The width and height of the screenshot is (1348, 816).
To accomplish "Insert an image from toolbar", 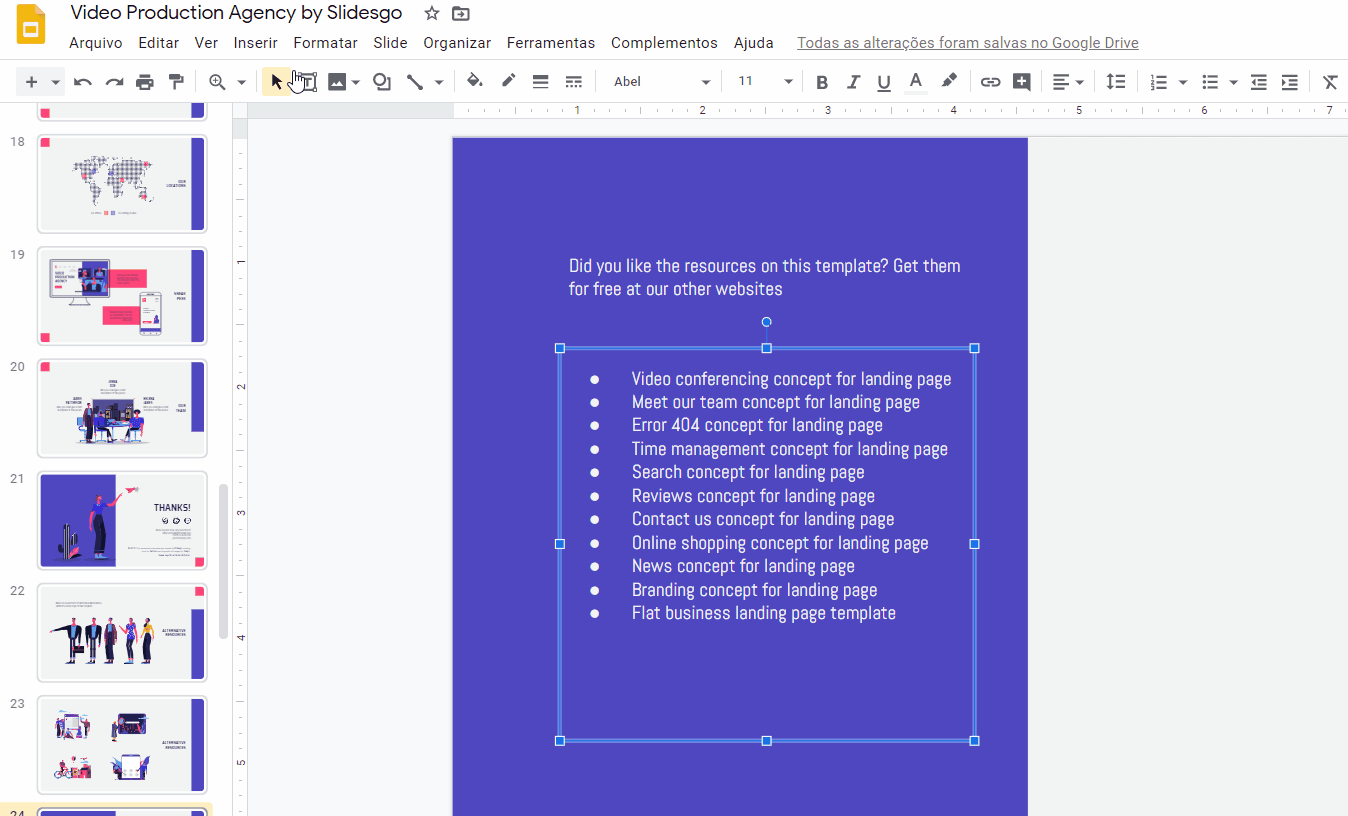I will [337, 82].
